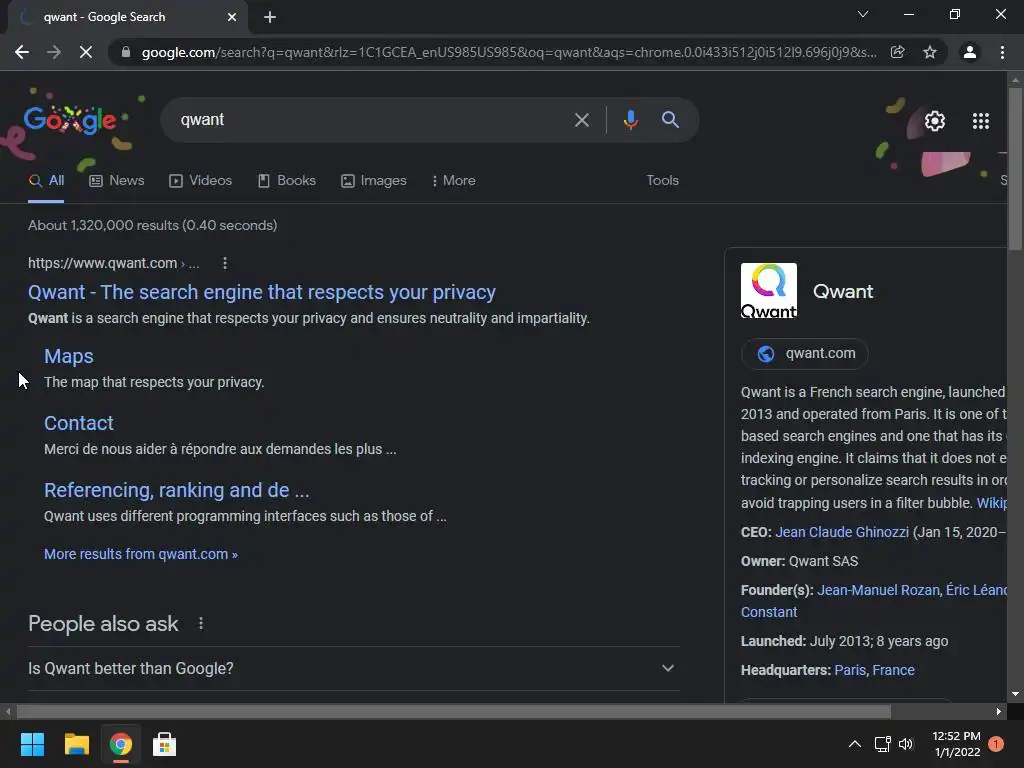Open France headquarters link
Image resolution: width=1024 pixels, height=768 pixels.
coord(893,670)
